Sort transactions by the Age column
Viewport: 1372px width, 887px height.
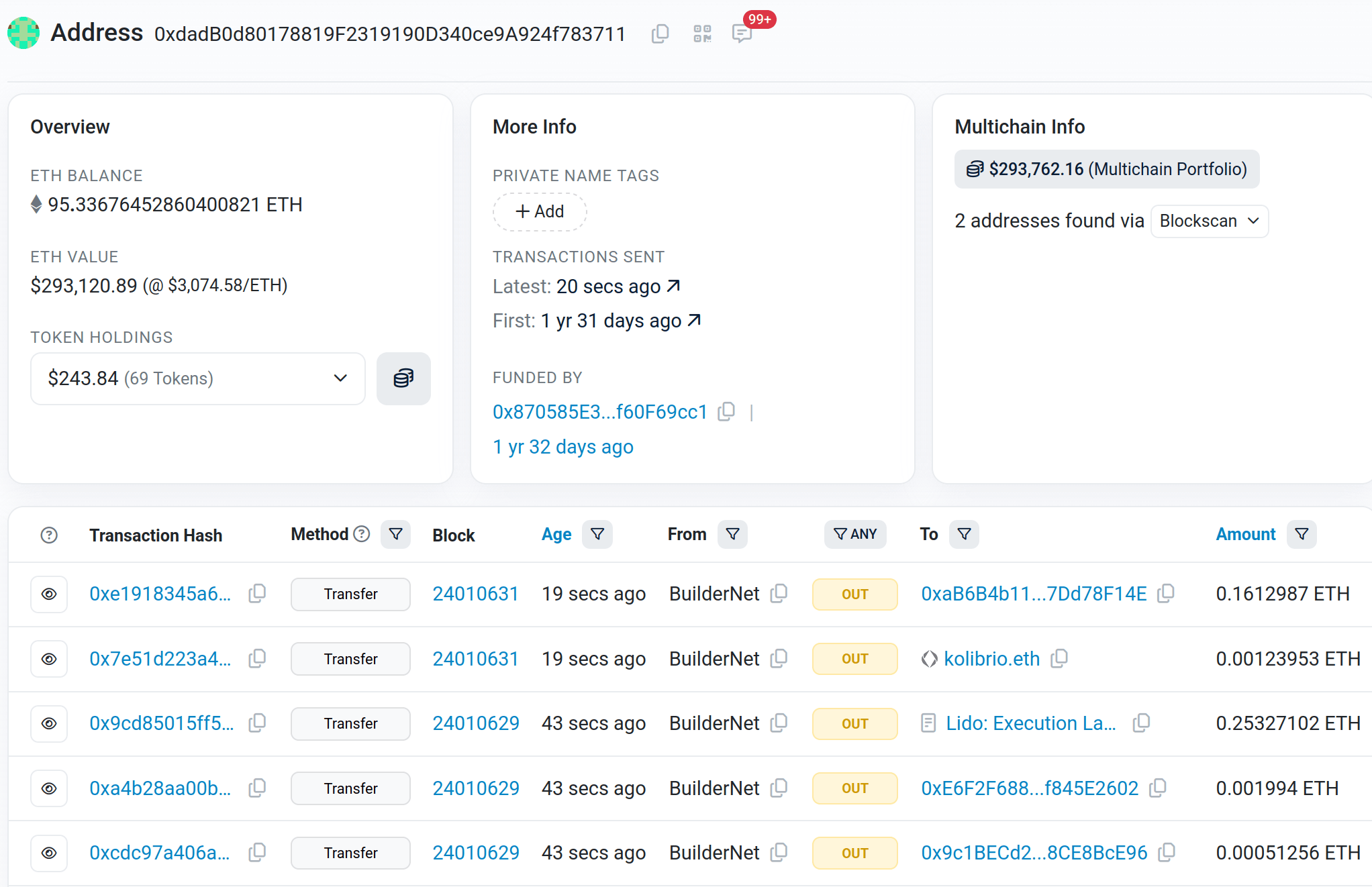pos(556,534)
